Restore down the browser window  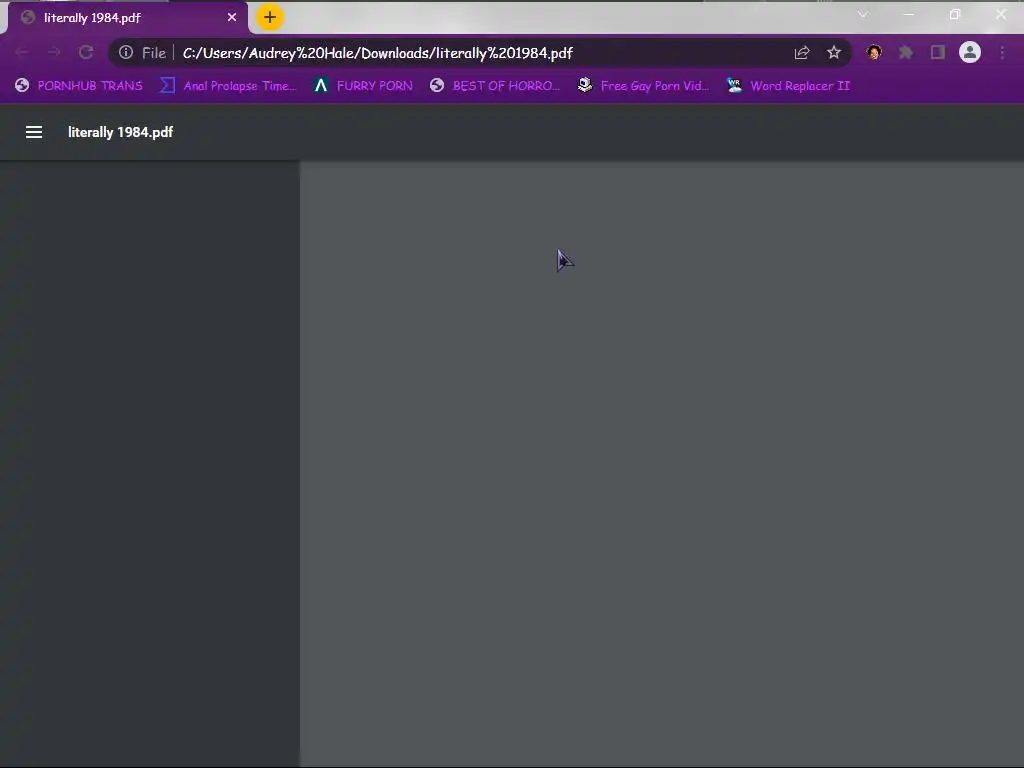955,14
